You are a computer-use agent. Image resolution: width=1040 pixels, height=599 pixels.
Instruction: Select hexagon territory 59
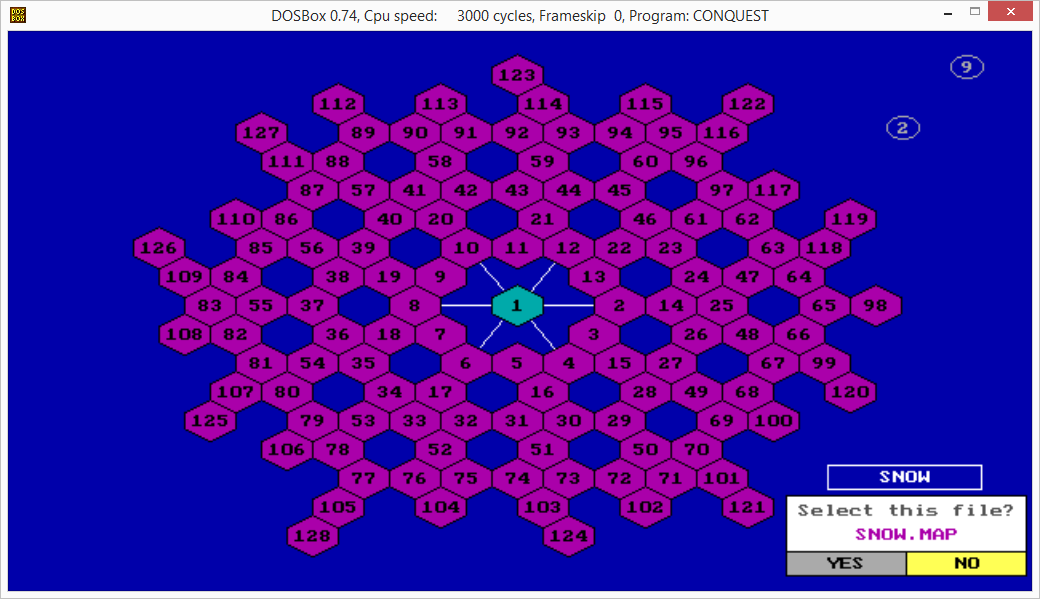click(x=543, y=161)
